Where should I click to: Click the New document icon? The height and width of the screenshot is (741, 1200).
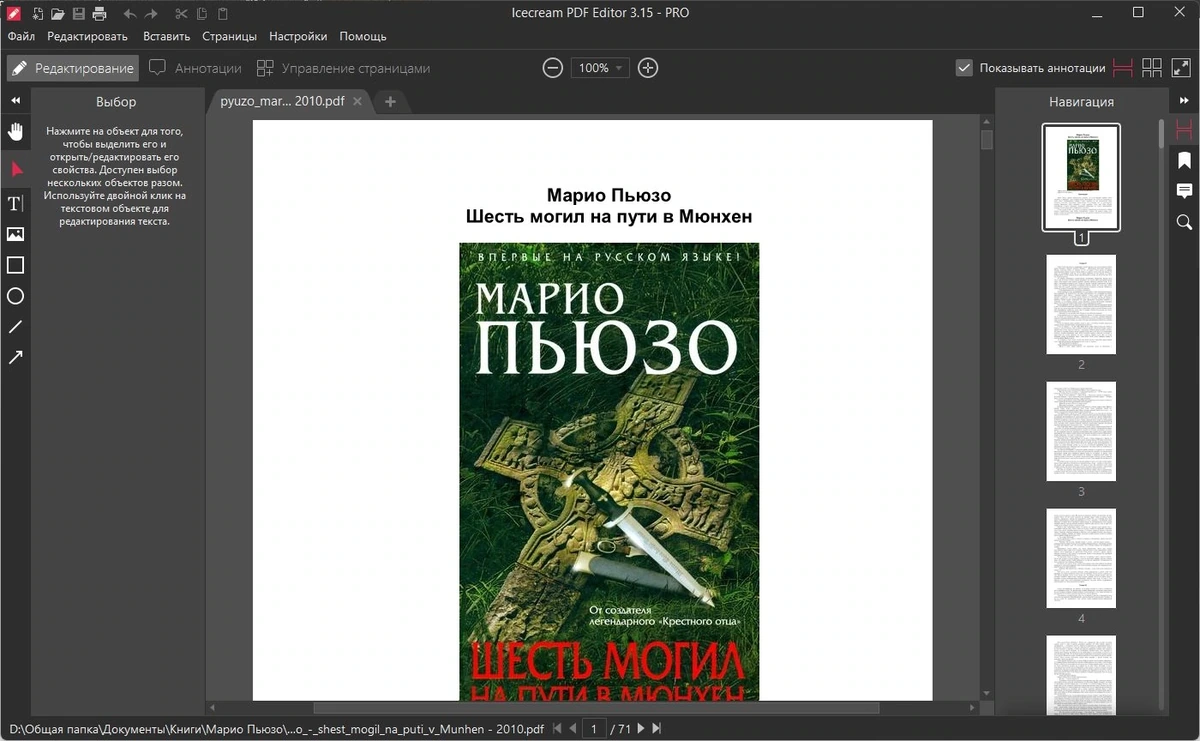[38, 13]
